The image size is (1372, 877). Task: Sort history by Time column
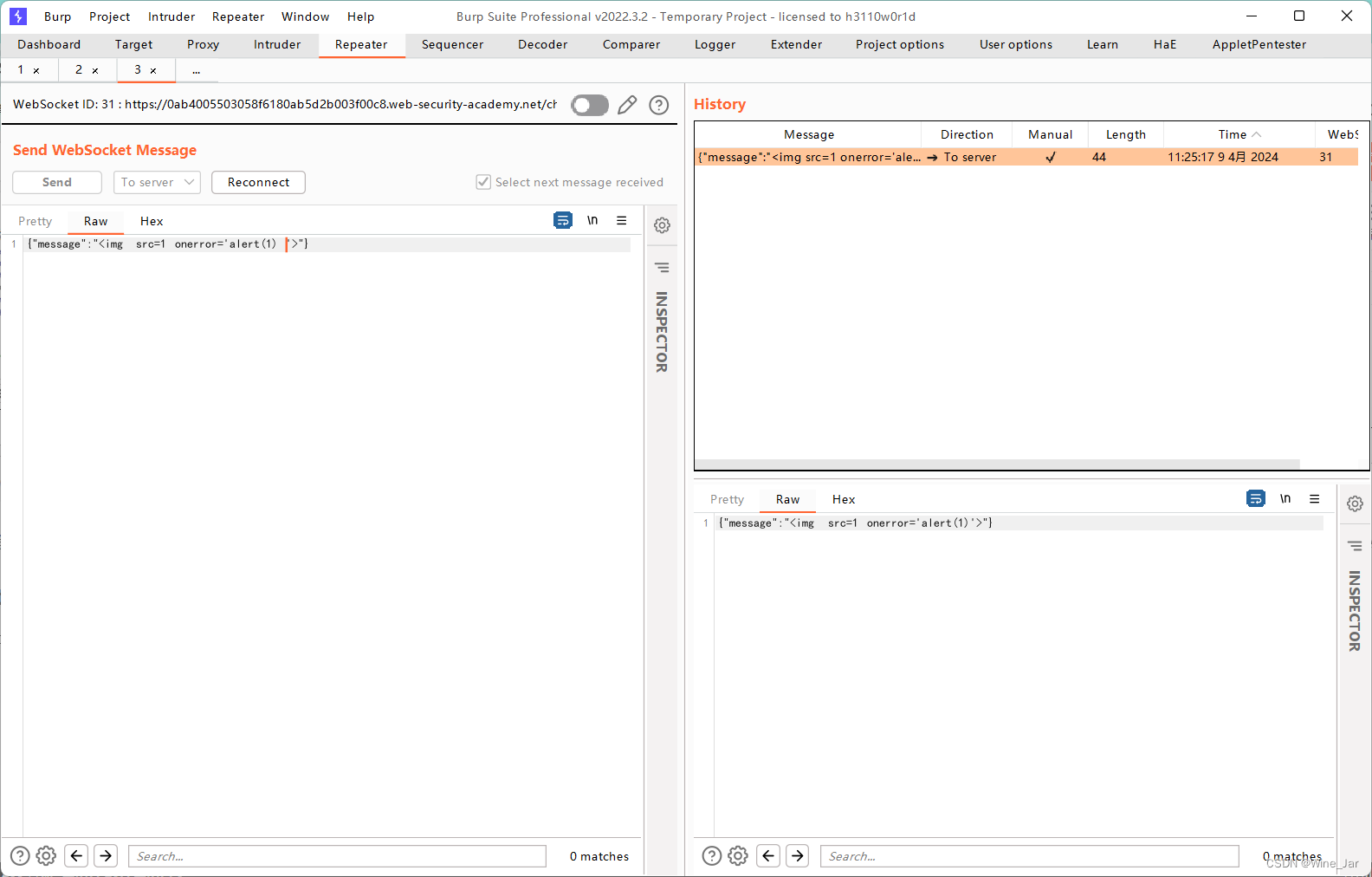point(1239,134)
